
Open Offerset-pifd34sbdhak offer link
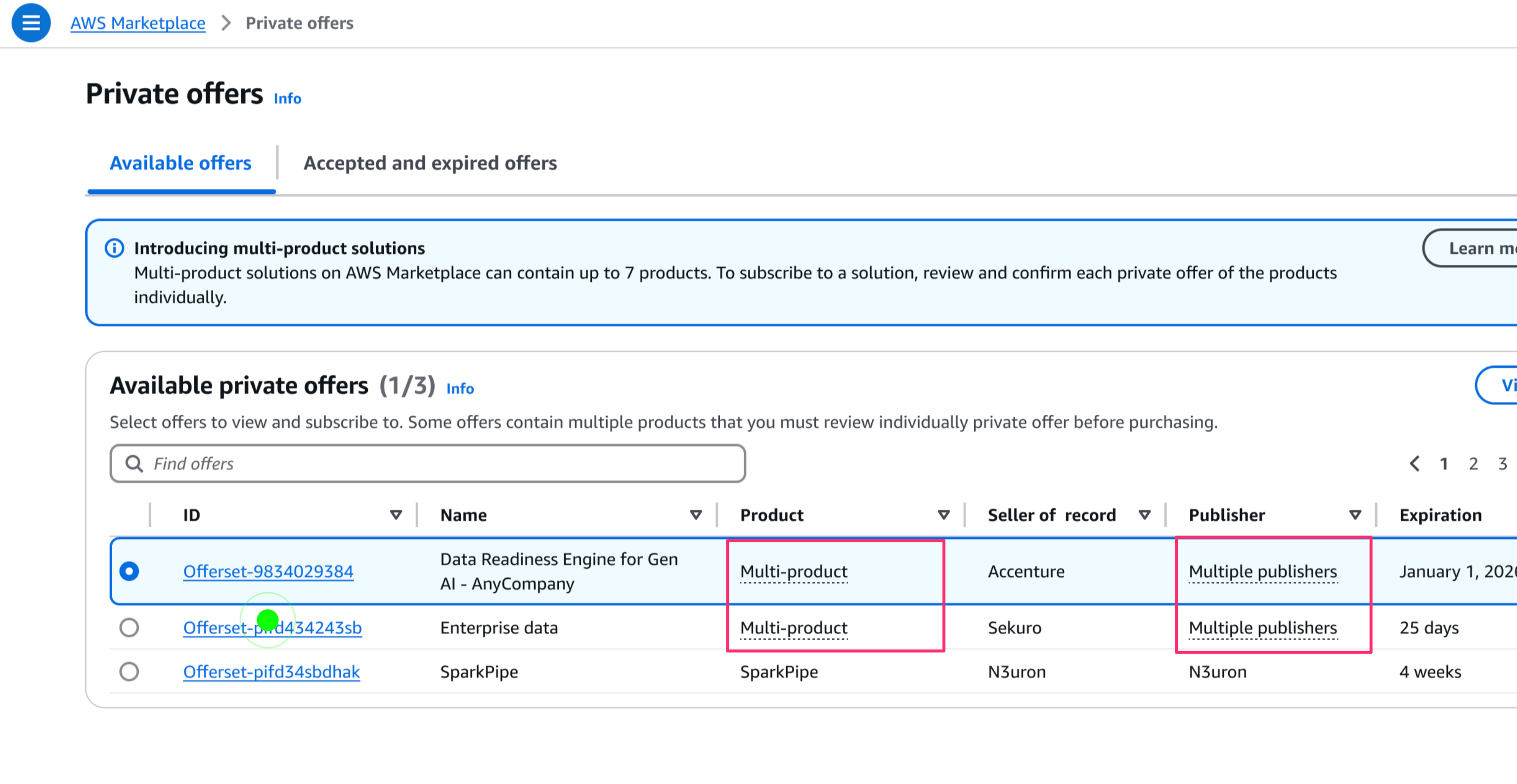[x=271, y=671]
